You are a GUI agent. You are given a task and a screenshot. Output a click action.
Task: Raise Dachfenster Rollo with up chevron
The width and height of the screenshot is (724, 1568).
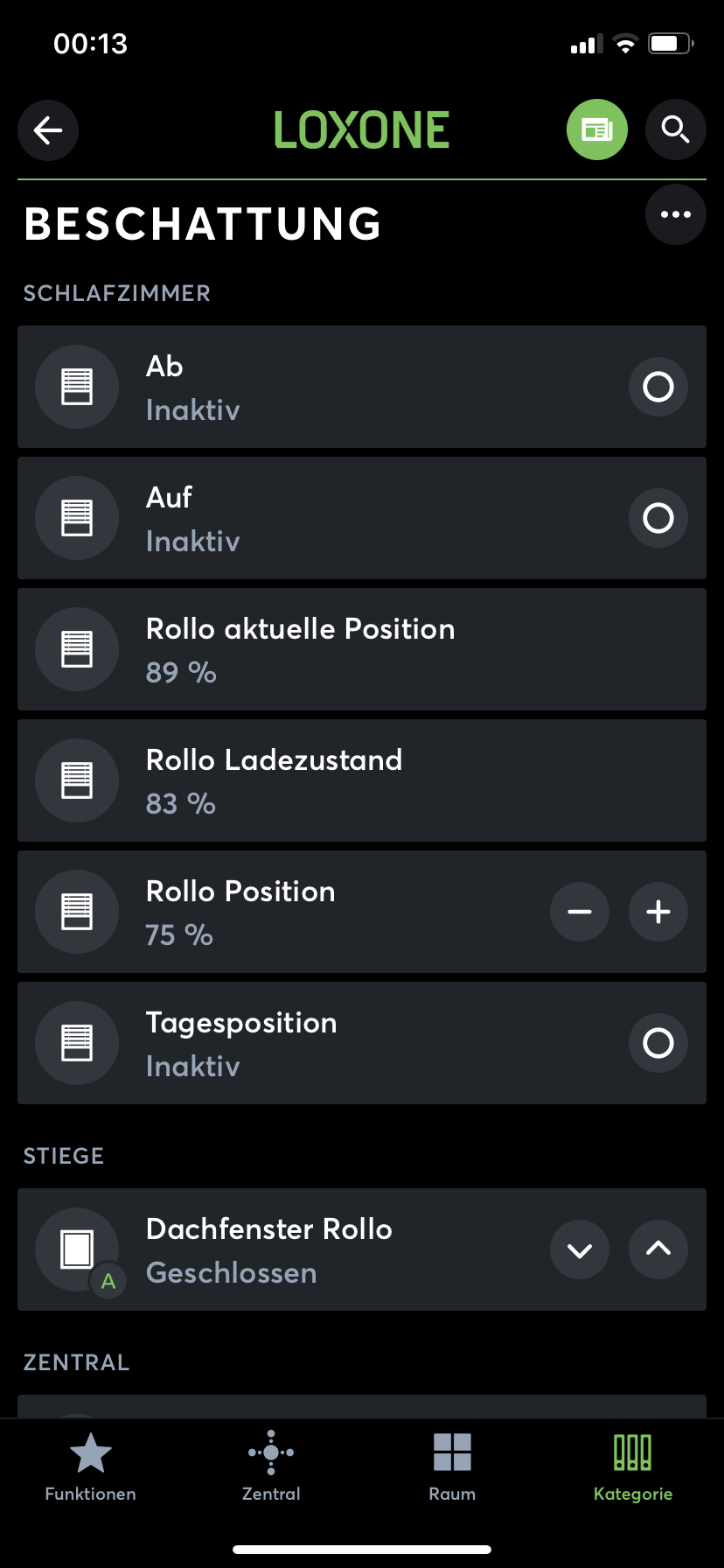(x=658, y=1249)
